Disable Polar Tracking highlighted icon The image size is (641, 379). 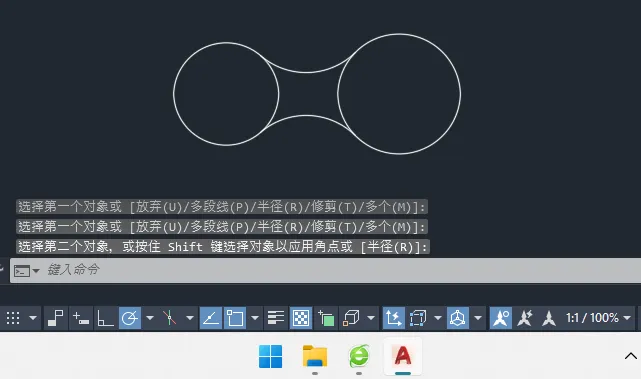(x=130, y=318)
